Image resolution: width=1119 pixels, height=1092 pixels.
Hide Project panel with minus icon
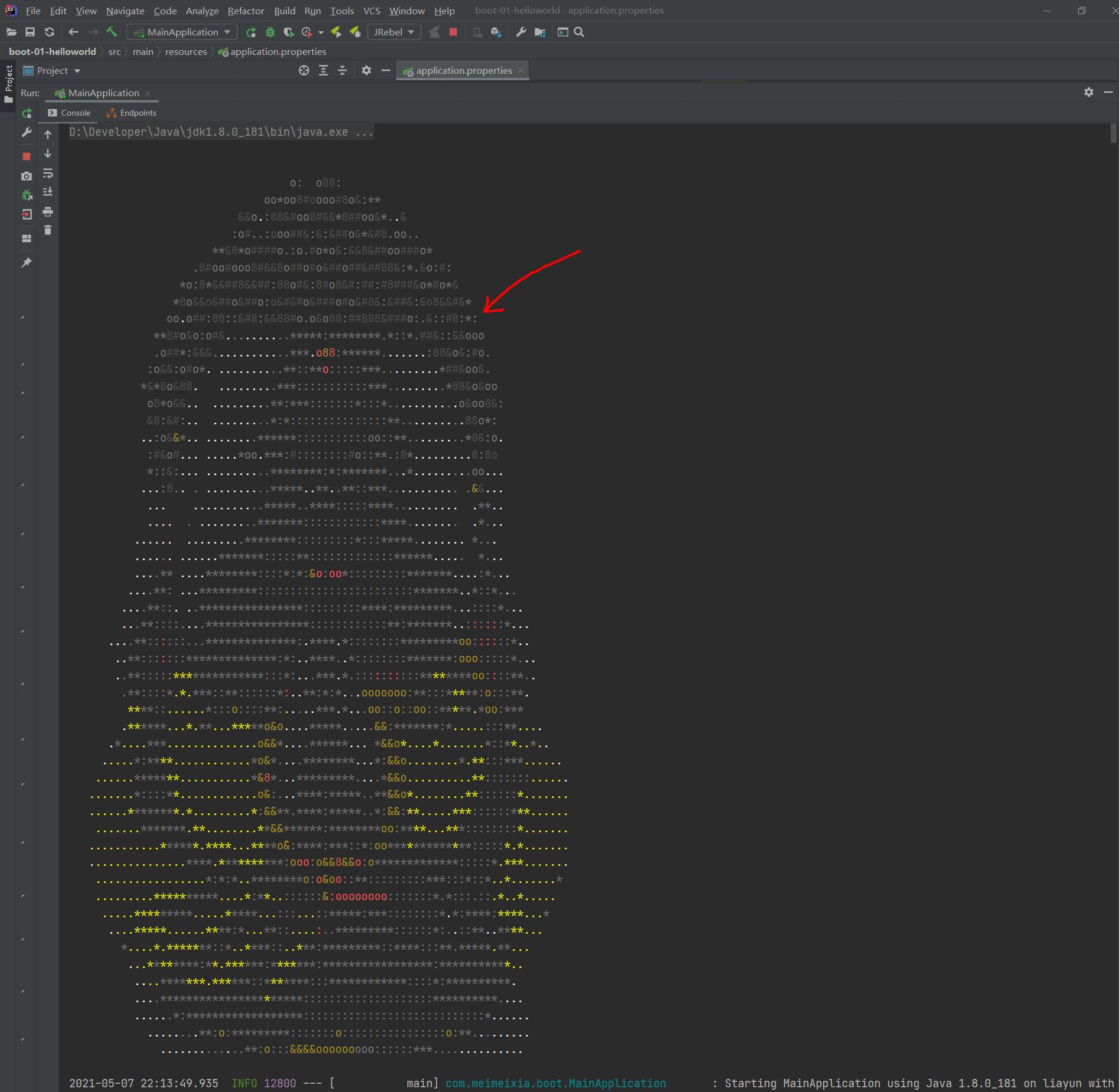386,70
